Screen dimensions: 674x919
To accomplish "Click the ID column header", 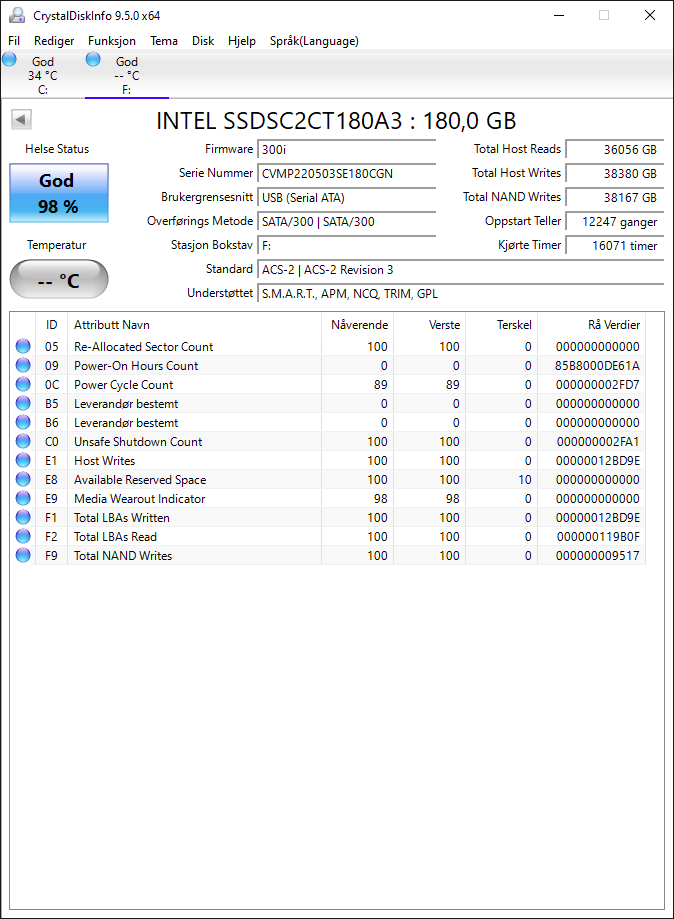I will coord(52,325).
